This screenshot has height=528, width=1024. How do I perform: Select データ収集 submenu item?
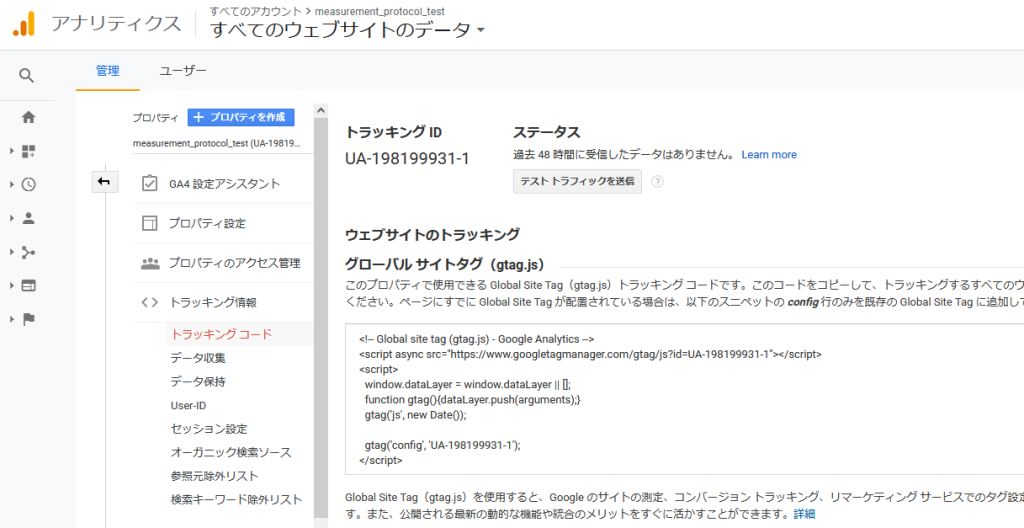[x=199, y=358]
